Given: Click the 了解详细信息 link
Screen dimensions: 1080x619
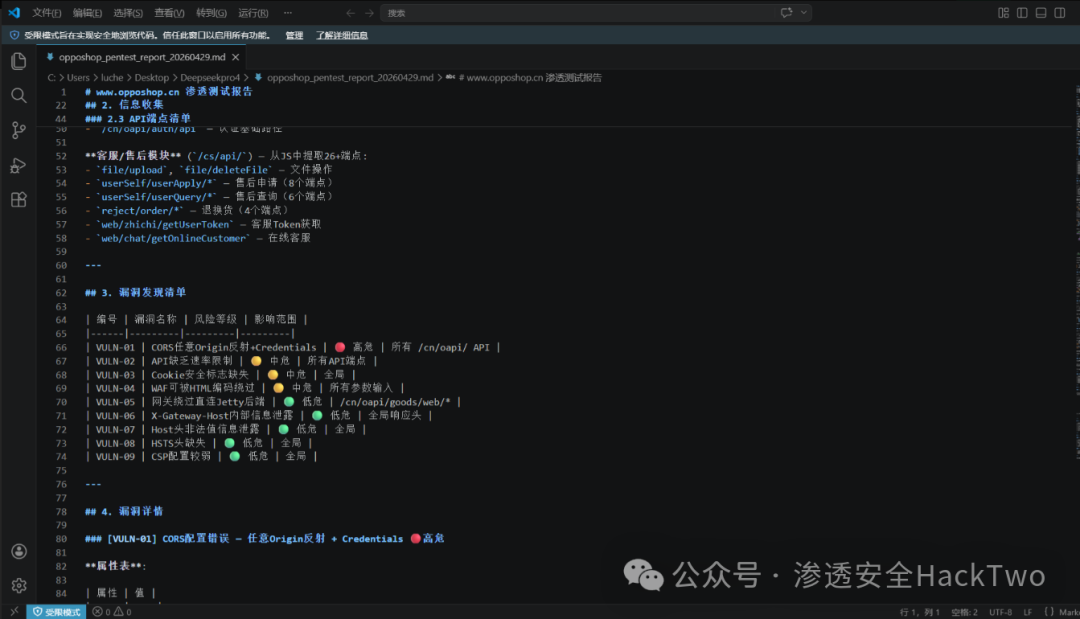Looking at the screenshot, I should 342,35.
